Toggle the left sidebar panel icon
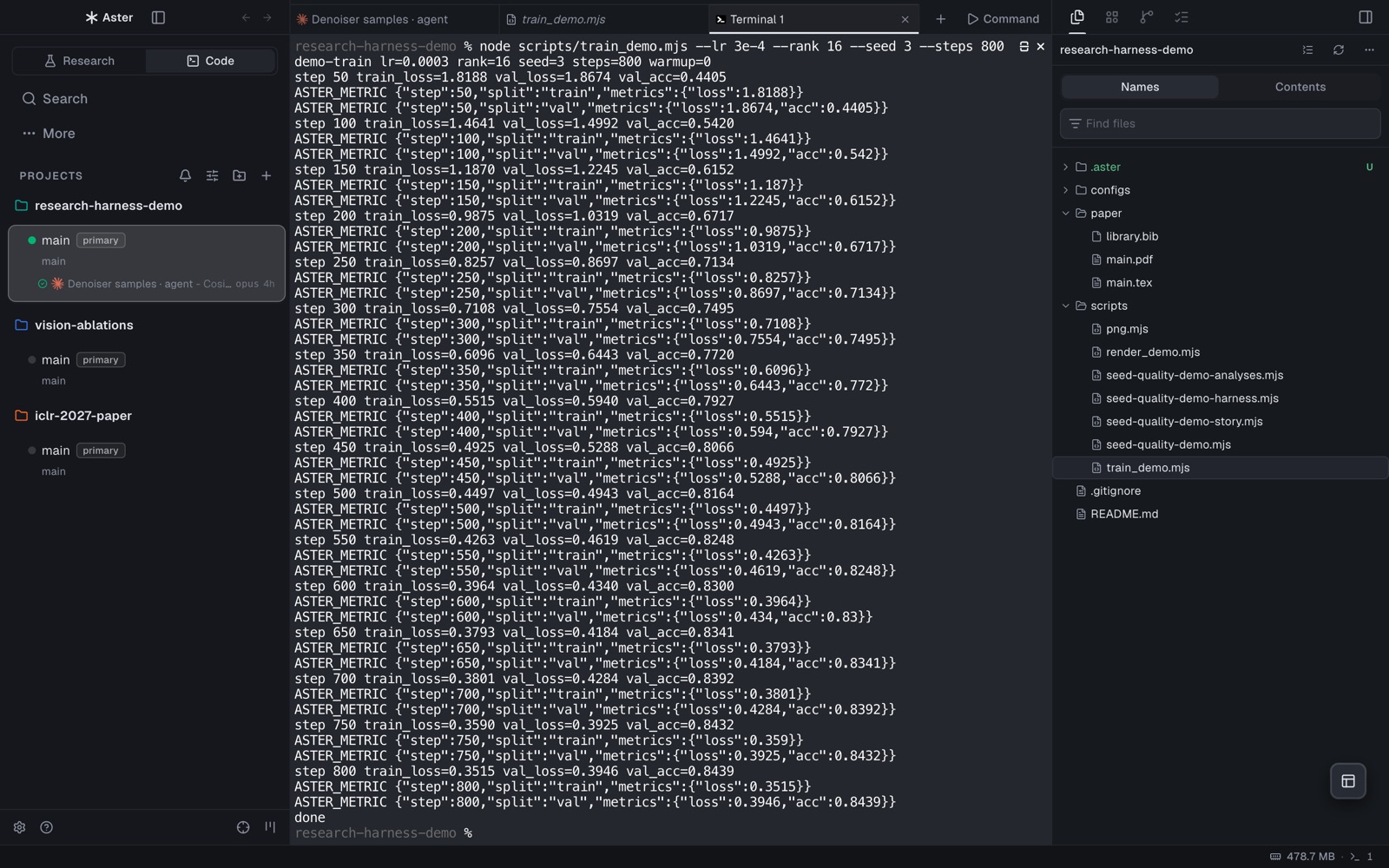The width and height of the screenshot is (1389, 868). pyautogui.click(x=158, y=17)
